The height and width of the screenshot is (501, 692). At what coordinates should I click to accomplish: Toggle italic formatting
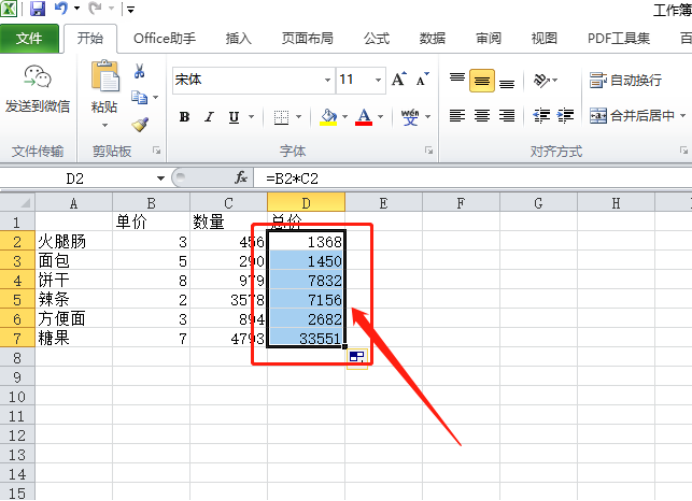[209, 117]
